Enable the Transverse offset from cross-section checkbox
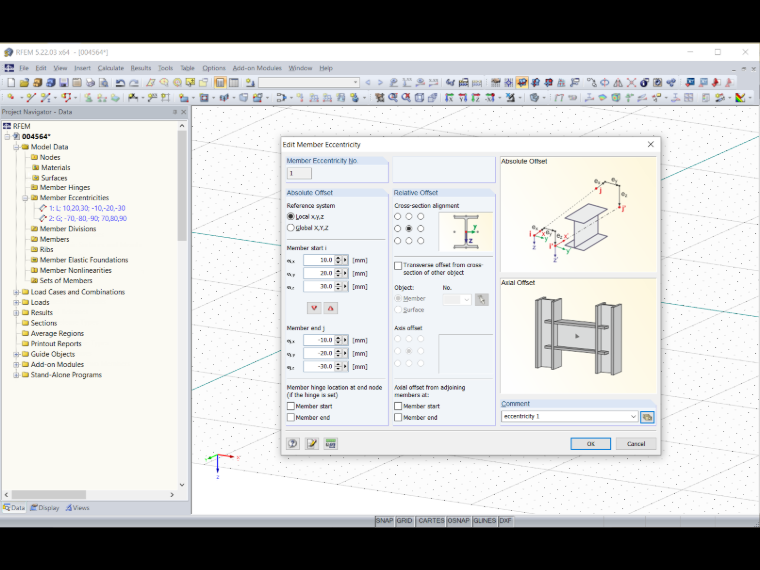760x570 pixels. 398,266
